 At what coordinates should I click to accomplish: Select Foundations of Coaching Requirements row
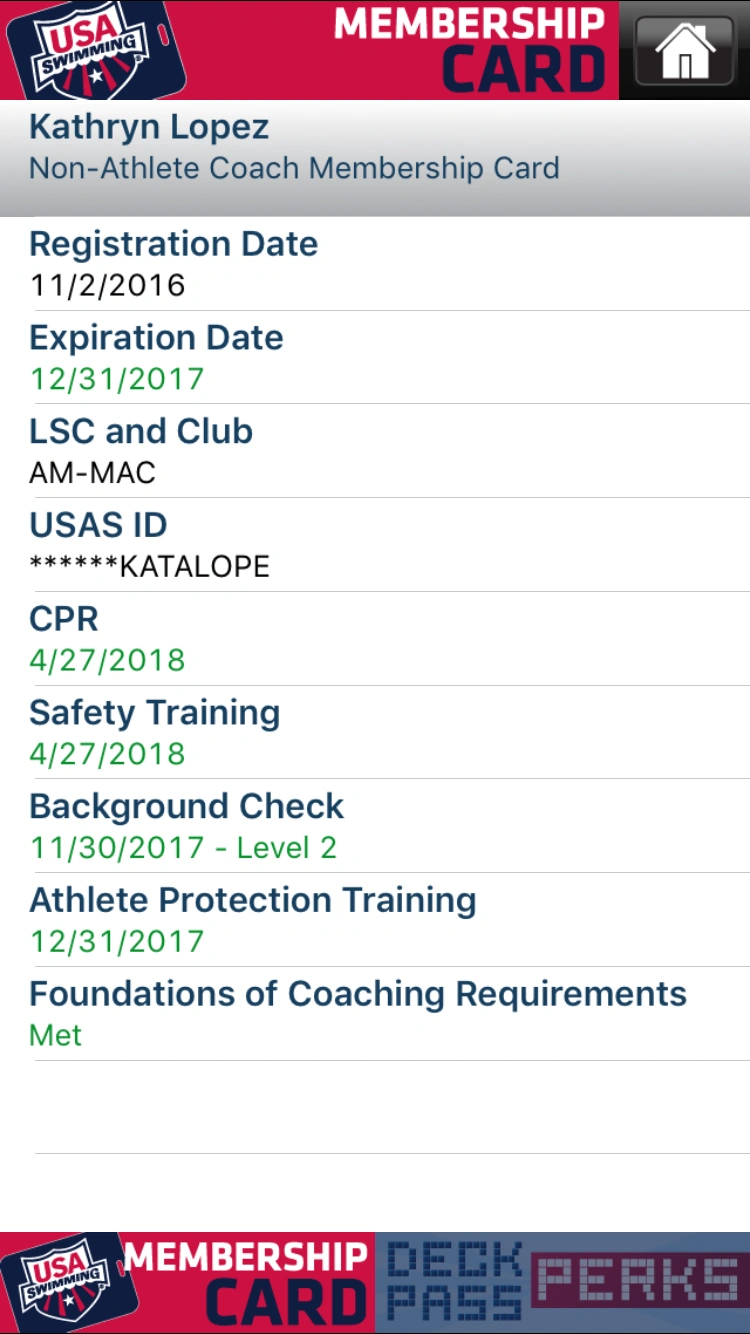375,1013
